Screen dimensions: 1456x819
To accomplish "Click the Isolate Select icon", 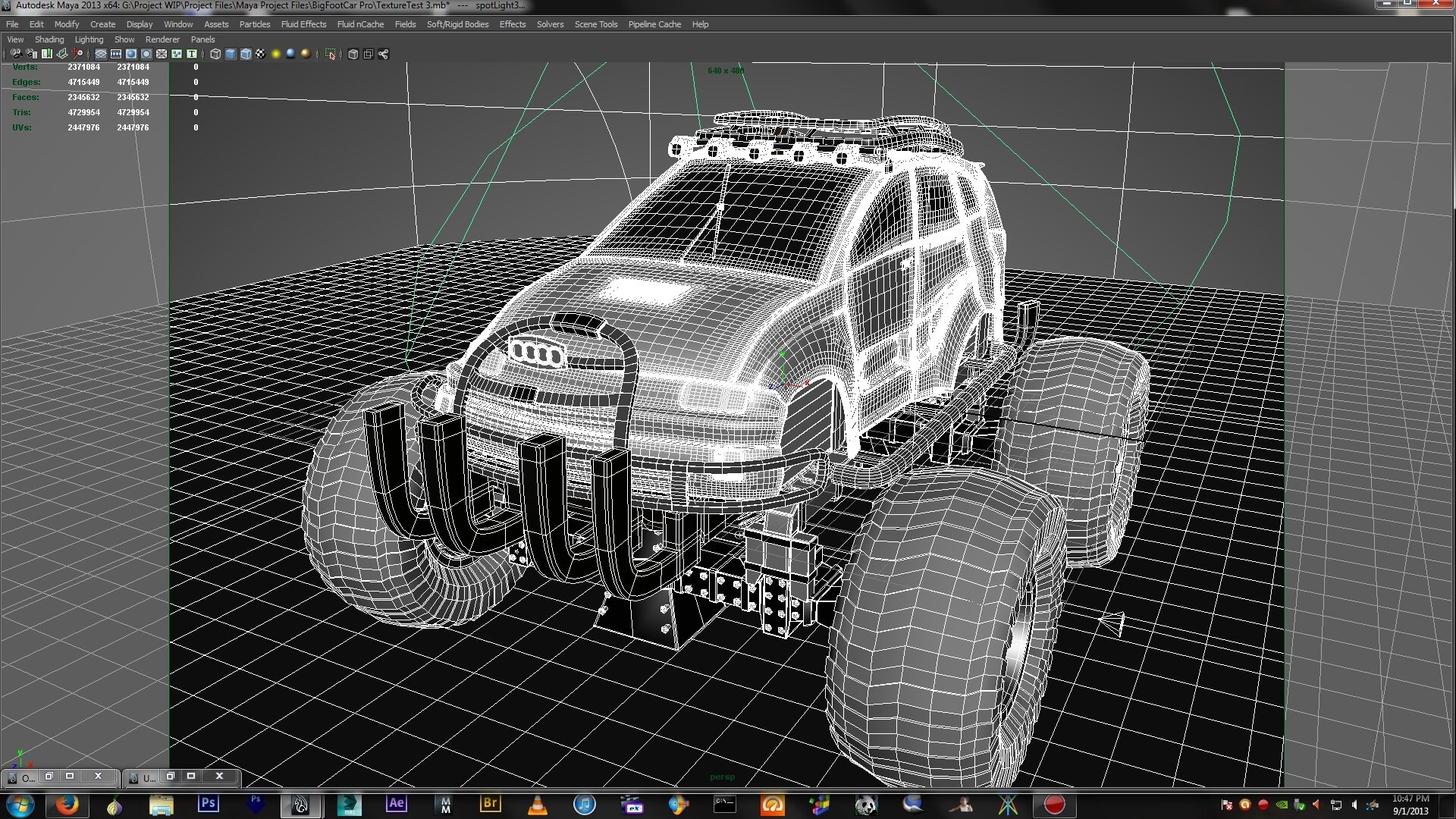I will (x=330, y=54).
